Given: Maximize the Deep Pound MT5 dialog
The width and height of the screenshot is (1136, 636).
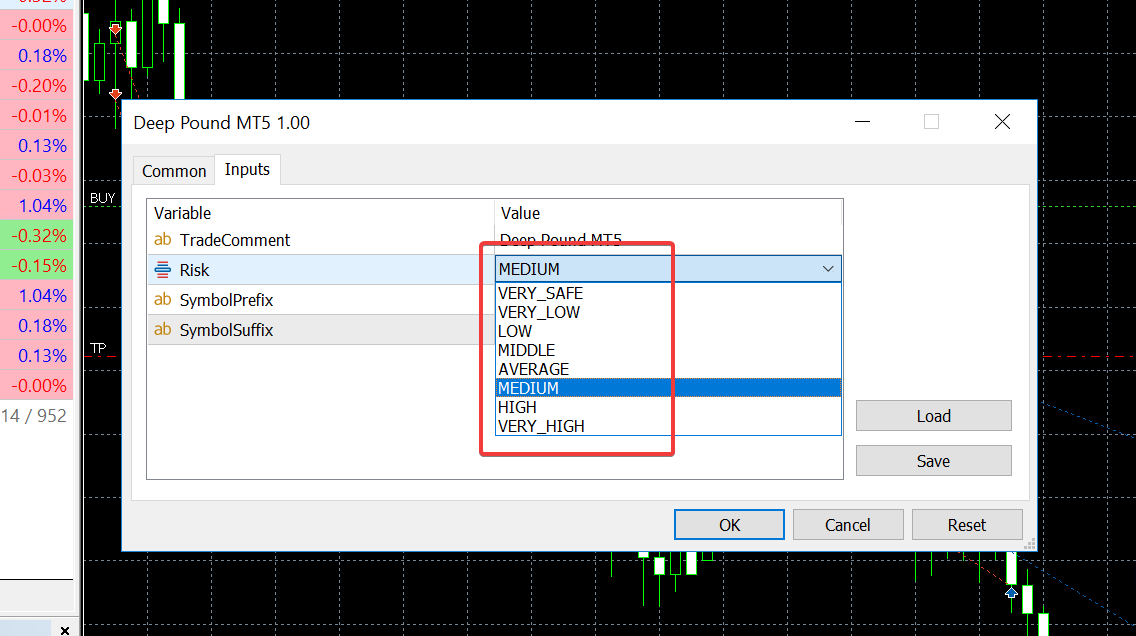Looking at the screenshot, I should [x=931, y=122].
